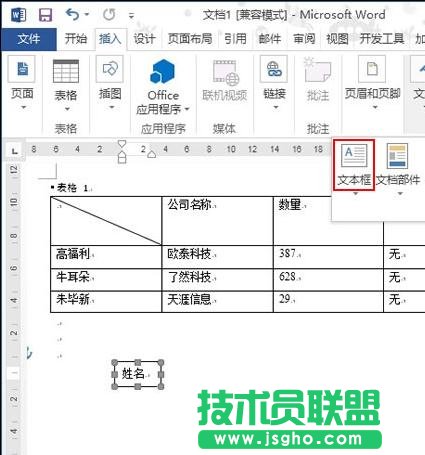This screenshot has width=425, height=455.
Task: Click the bottom-right handle of 姓名 text box
Action: point(161,386)
